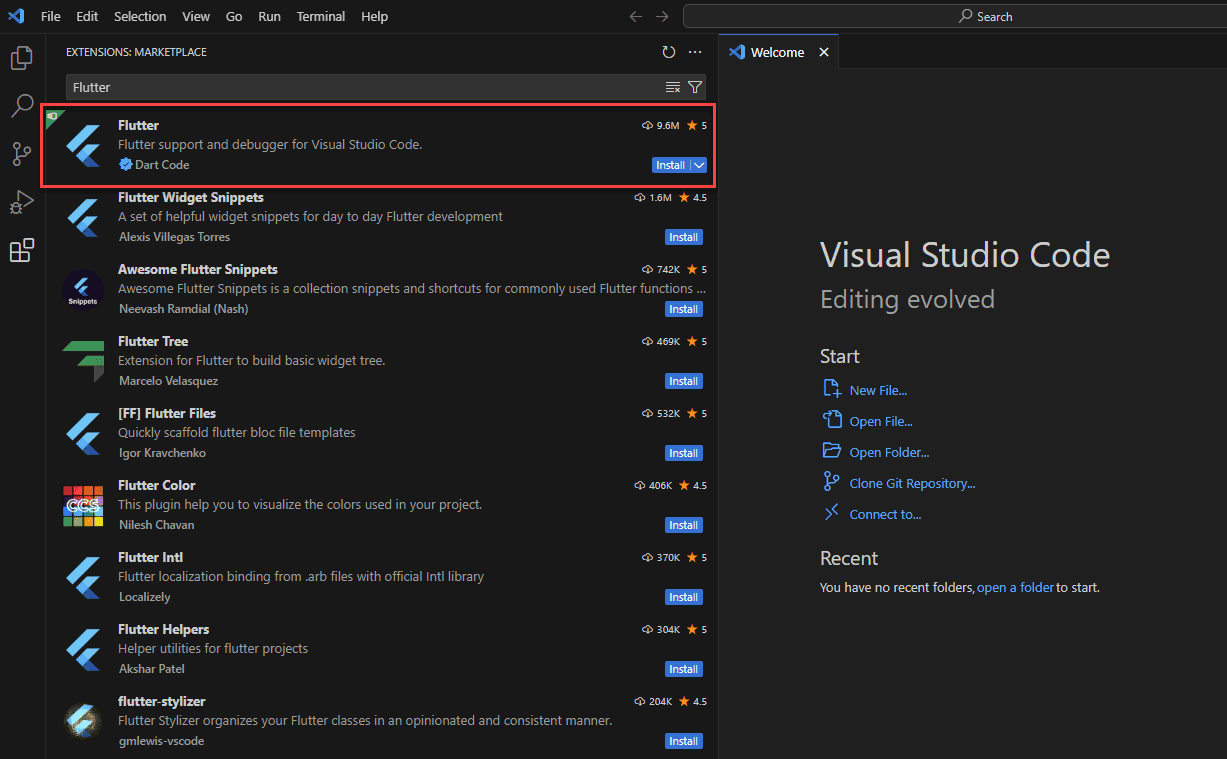Open the Explorer view in activity bar
The height and width of the screenshot is (759, 1227).
click(x=22, y=58)
